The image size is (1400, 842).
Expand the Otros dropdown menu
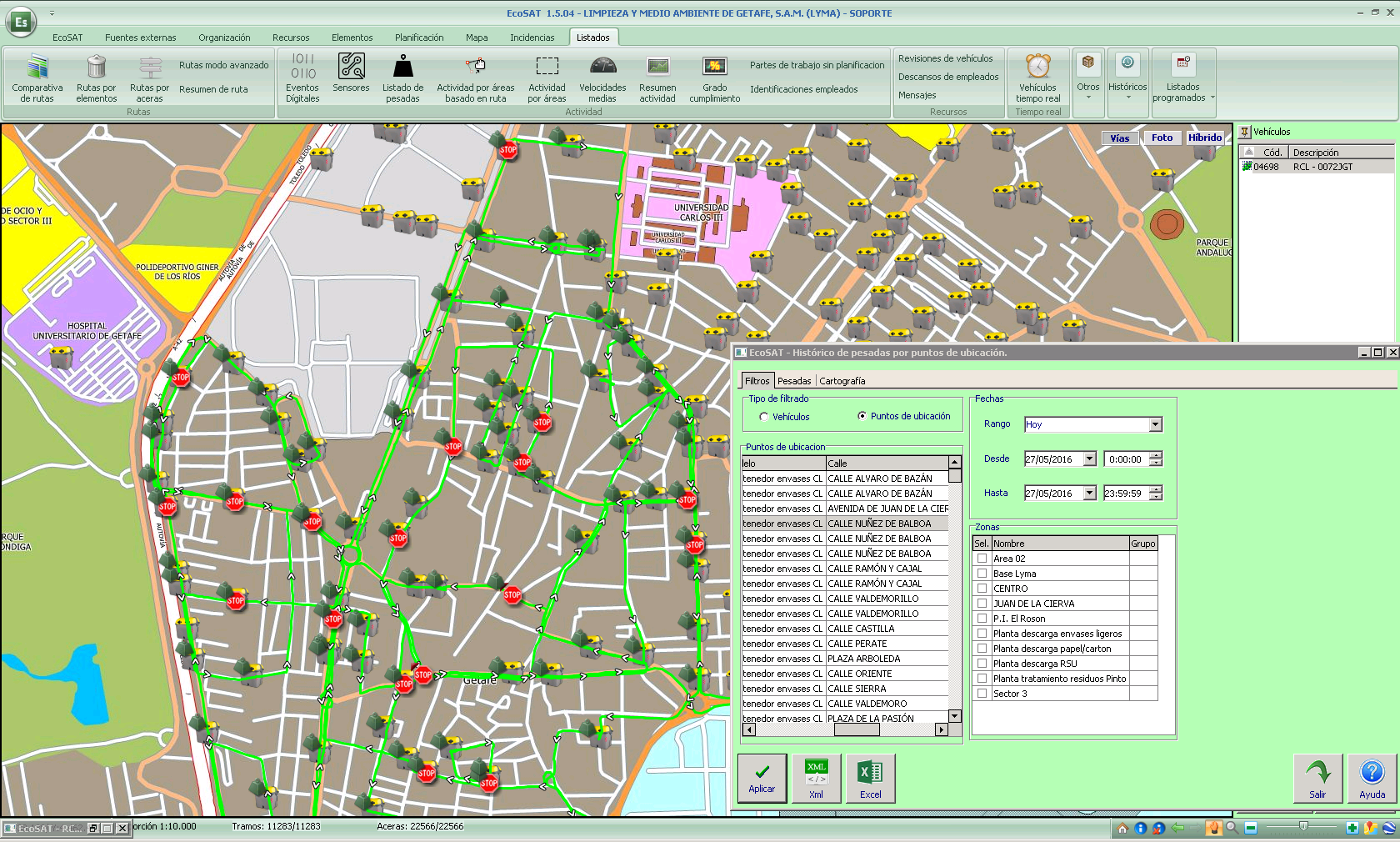click(x=1088, y=98)
